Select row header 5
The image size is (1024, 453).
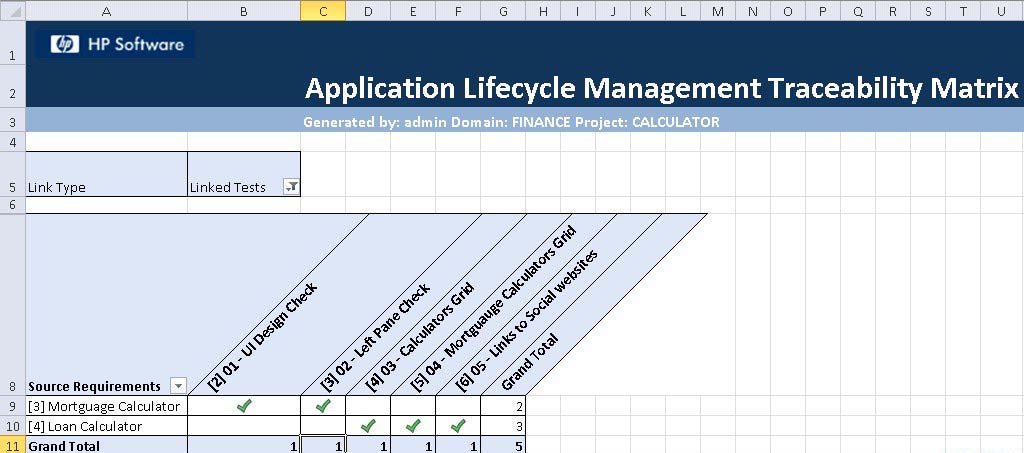pos(12,174)
